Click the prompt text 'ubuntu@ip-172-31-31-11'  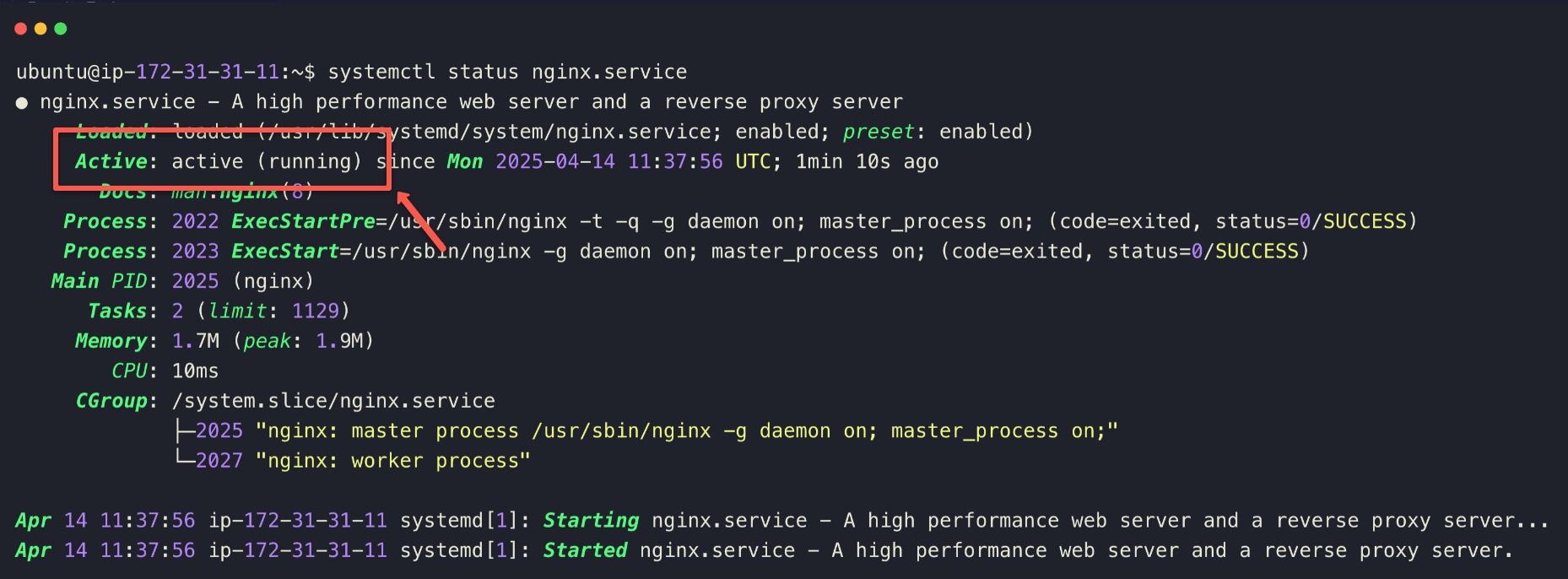148,72
